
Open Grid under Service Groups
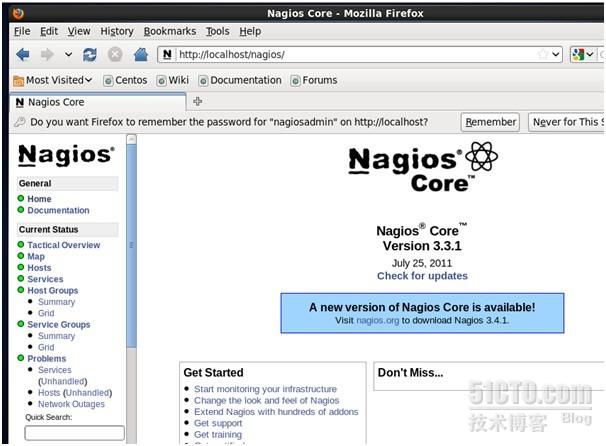click(46, 347)
